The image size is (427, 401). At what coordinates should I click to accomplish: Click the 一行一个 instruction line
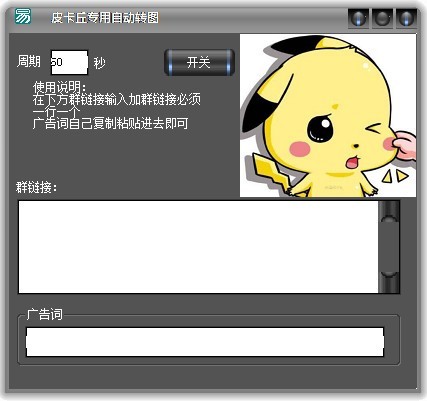(x=56, y=111)
